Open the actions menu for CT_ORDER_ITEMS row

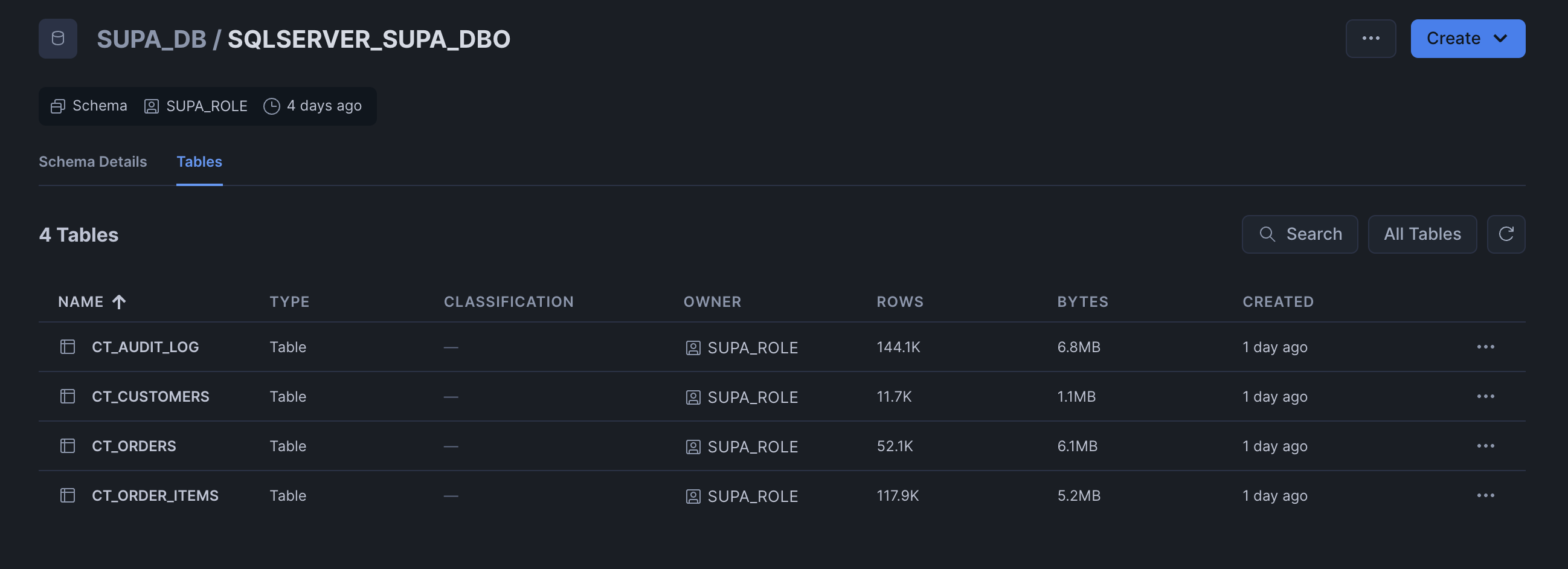click(x=1485, y=495)
